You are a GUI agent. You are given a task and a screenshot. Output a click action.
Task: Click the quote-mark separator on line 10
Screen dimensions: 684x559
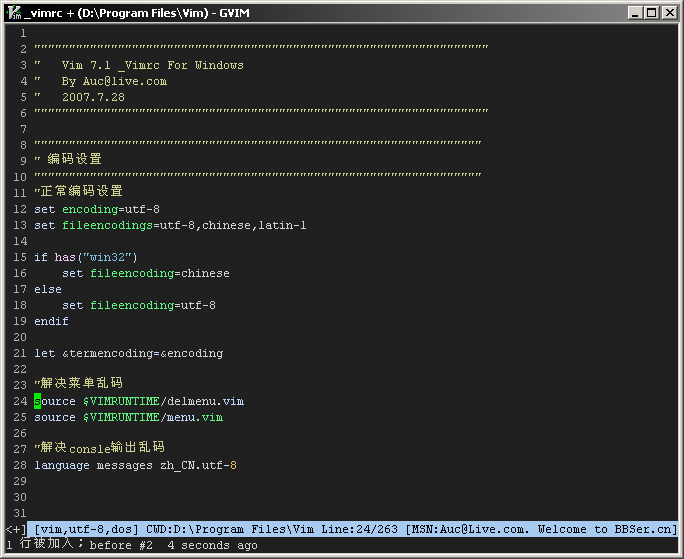(x=258, y=174)
